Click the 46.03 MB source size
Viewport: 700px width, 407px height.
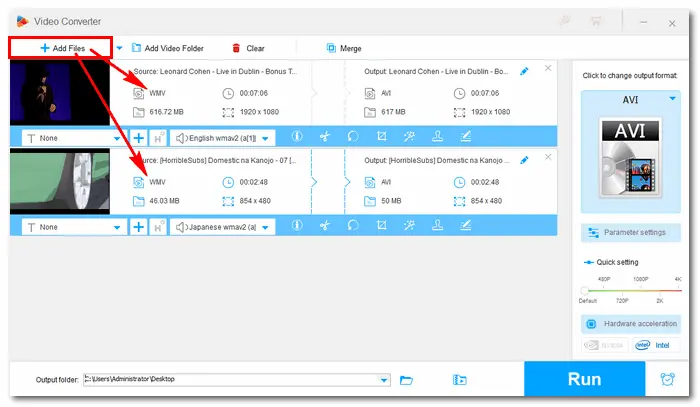tap(164, 200)
